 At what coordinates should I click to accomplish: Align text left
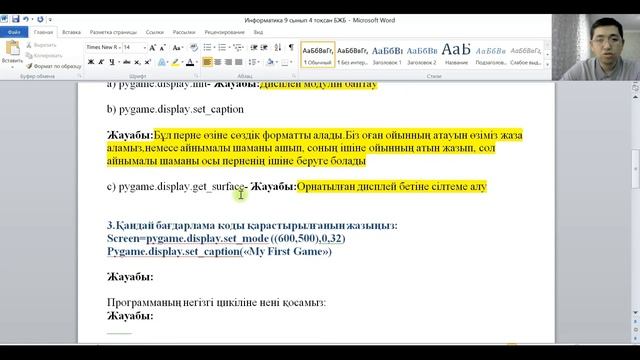pyautogui.click(x=207, y=62)
